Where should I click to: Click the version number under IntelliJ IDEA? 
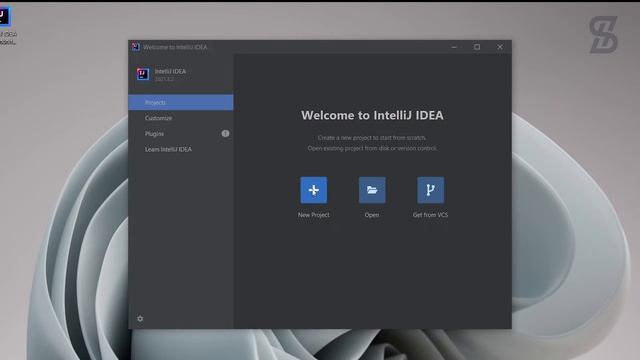pyautogui.click(x=164, y=79)
